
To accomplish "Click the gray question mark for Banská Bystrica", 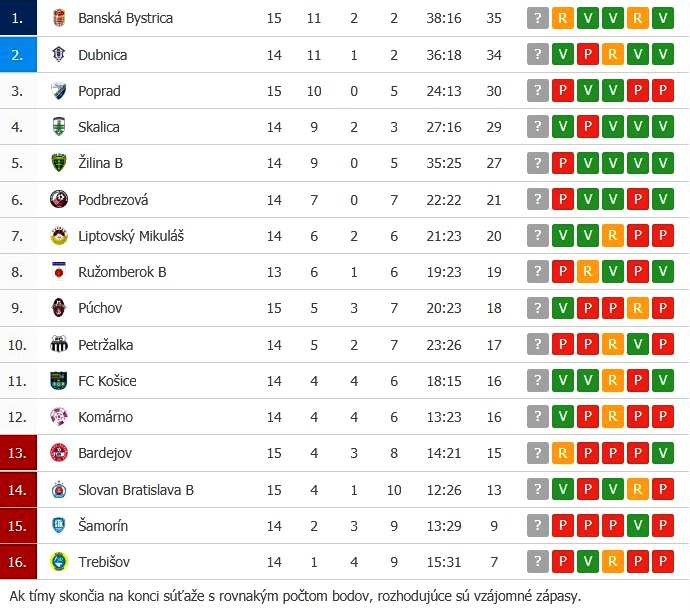I will point(538,18).
